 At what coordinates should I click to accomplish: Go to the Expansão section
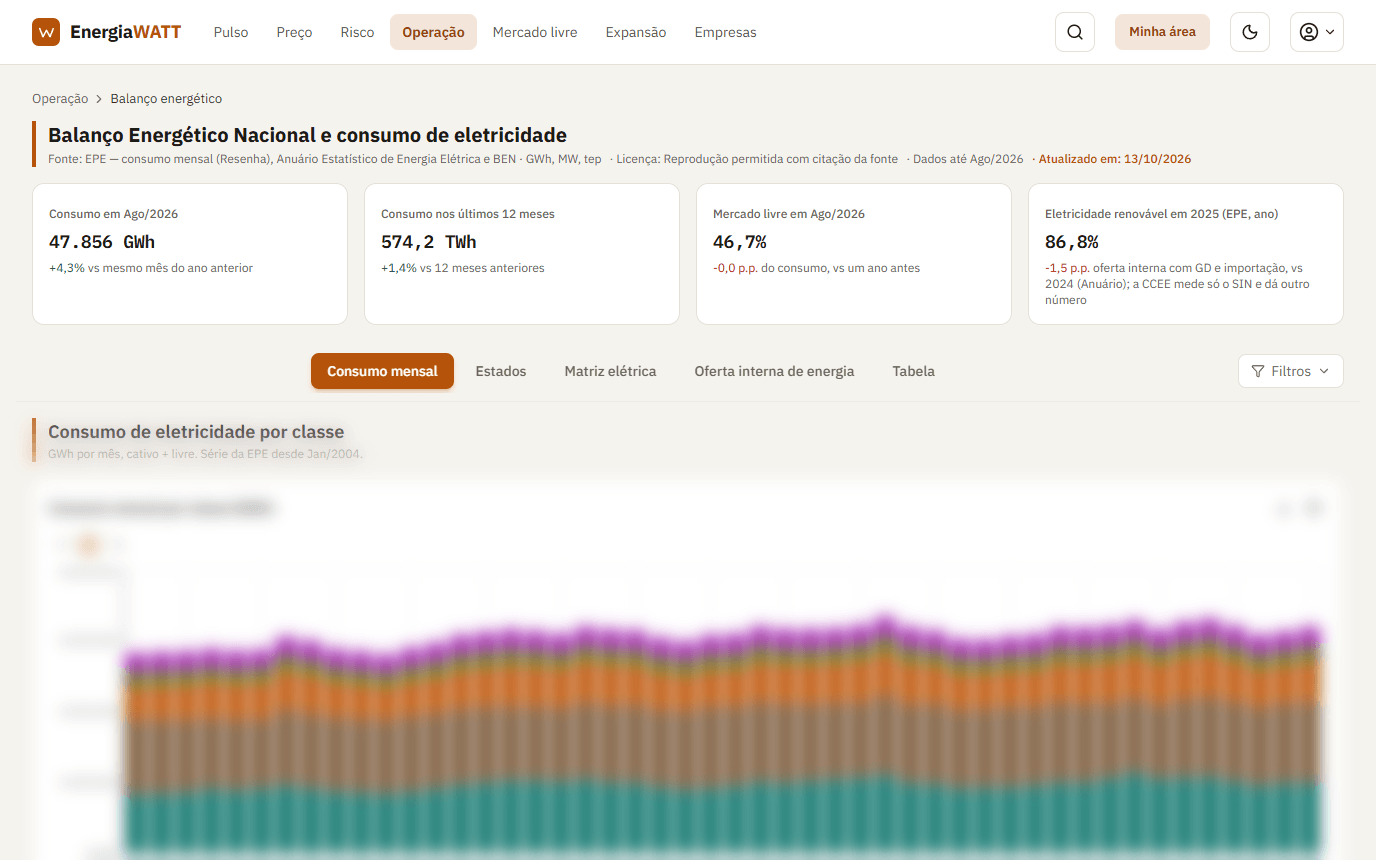coord(636,32)
